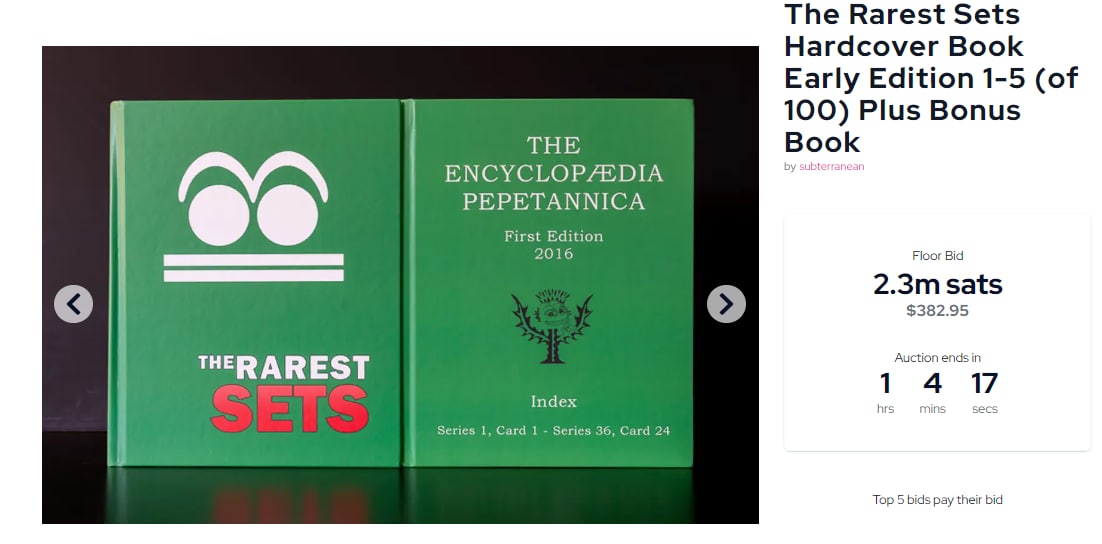Click the Encyclopaedia Pepetannica title text
This screenshot has height=544, width=1102.
tap(554, 174)
